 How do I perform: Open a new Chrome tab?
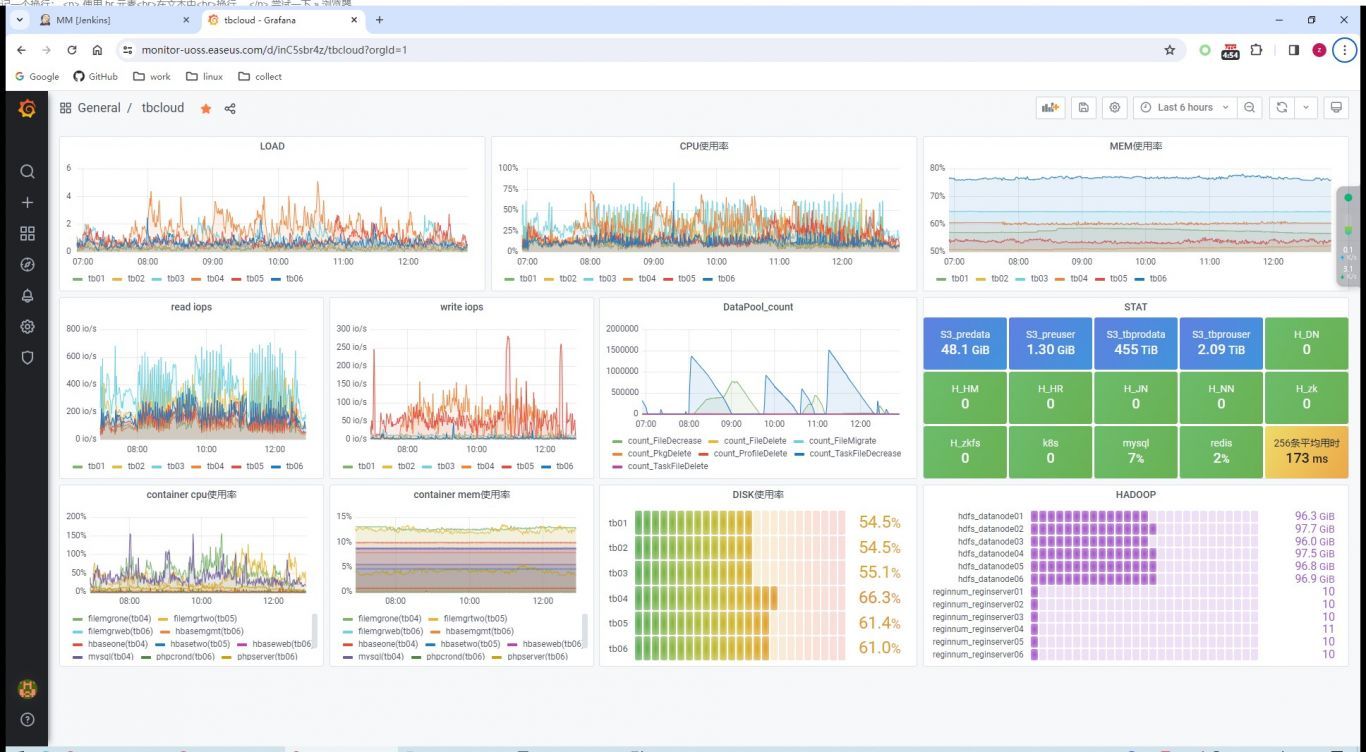point(379,20)
